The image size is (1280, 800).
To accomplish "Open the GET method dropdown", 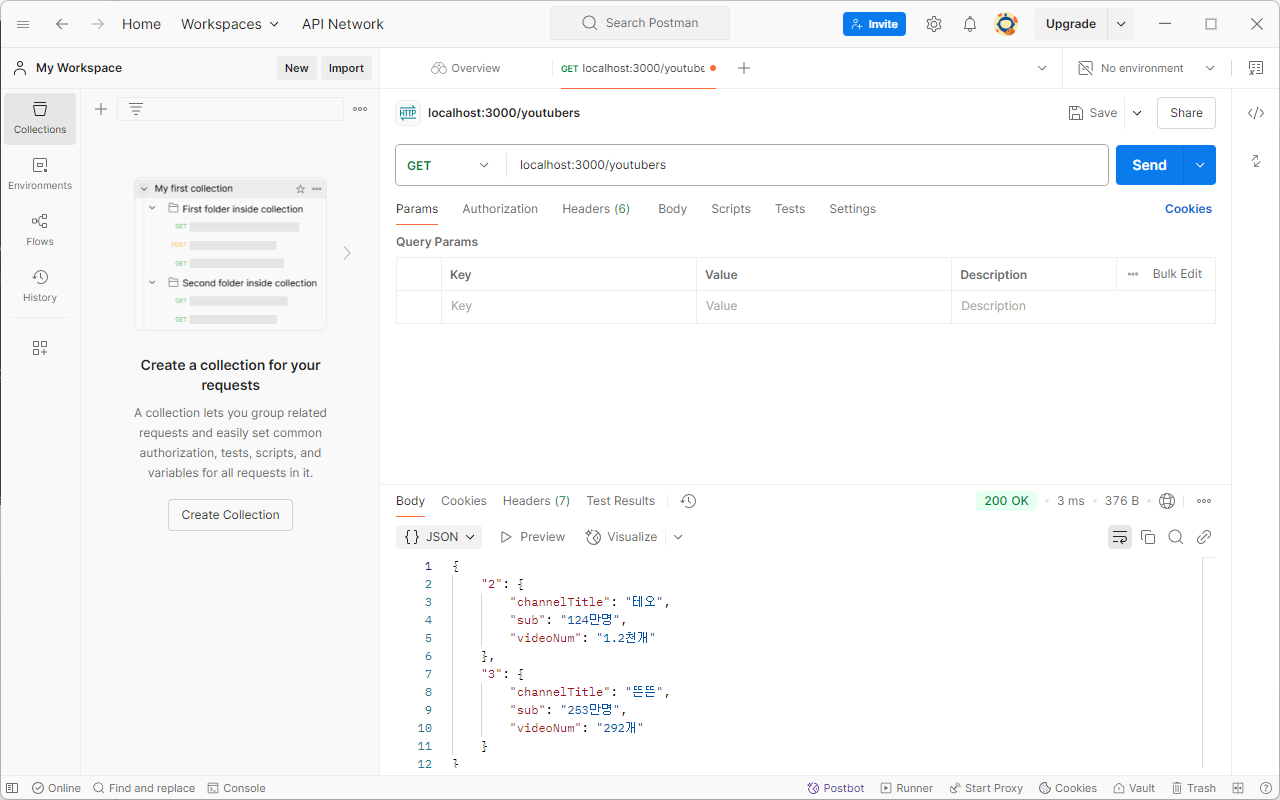I will click(x=448, y=165).
